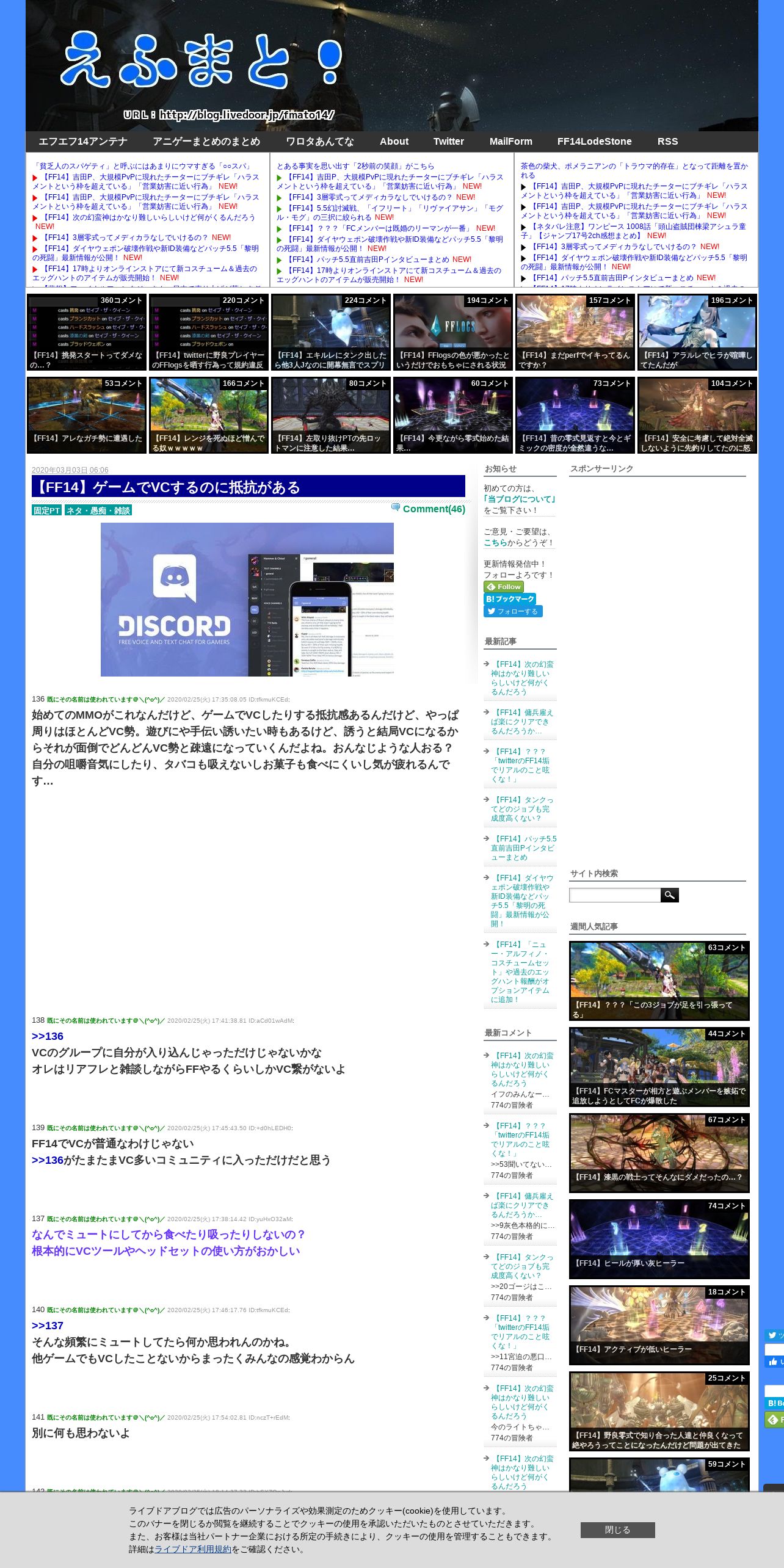The image size is (784, 1568).
Task: Open thumbnail FFlogsの色が悪かった with 194 comments
Action: tap(453, 332)
